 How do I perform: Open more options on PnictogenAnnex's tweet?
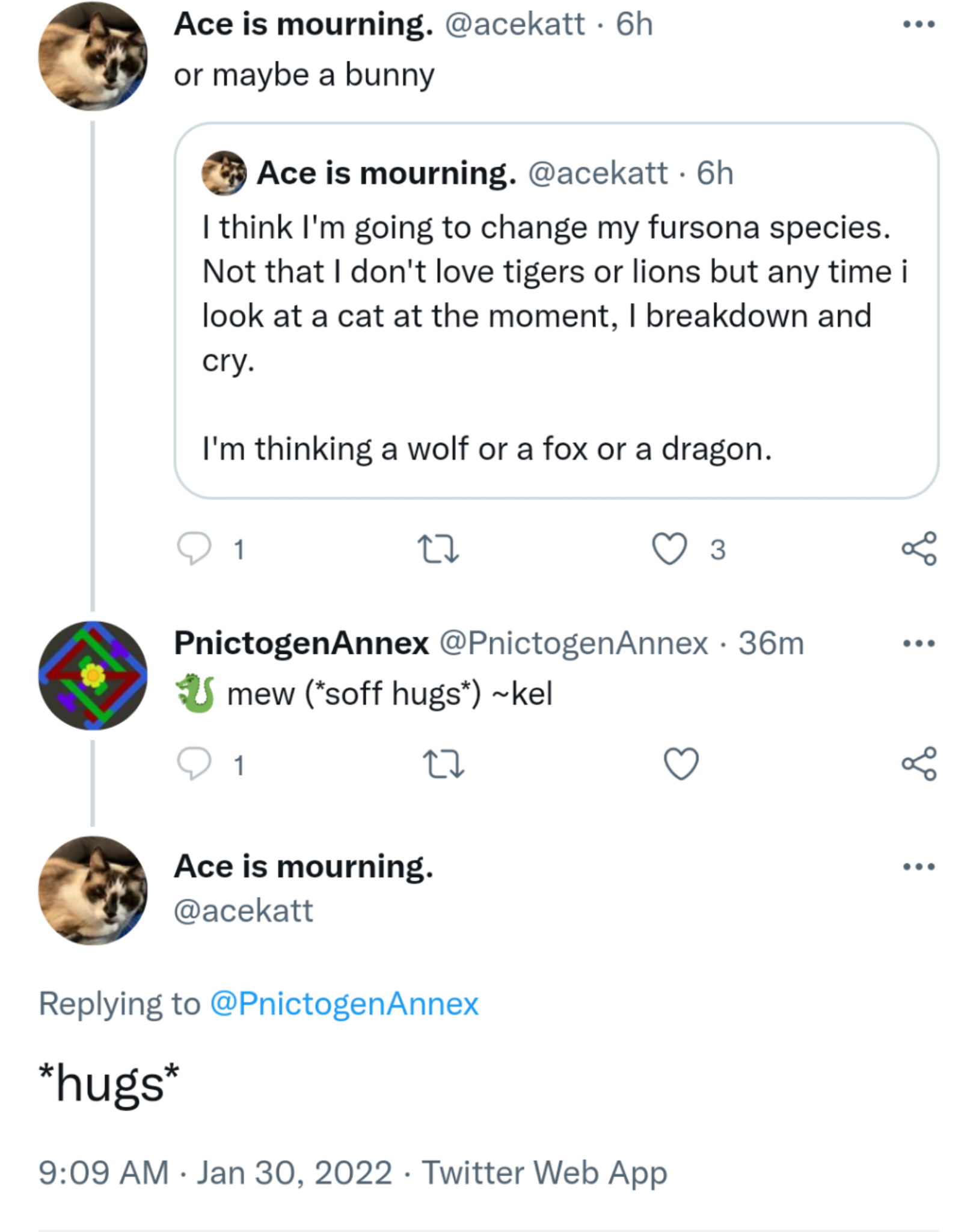919,643
